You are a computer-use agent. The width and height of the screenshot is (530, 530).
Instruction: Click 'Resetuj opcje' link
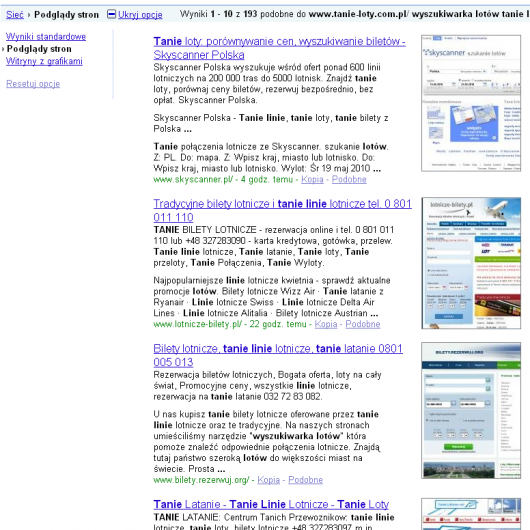pos(33,84)
